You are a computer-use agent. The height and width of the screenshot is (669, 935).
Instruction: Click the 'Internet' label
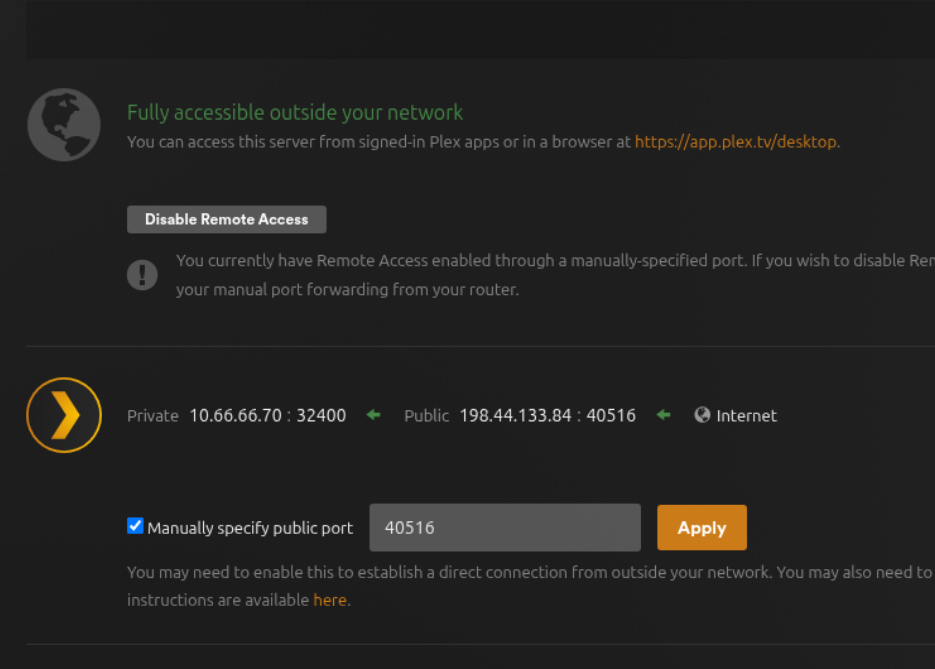[x=747, y=416]
